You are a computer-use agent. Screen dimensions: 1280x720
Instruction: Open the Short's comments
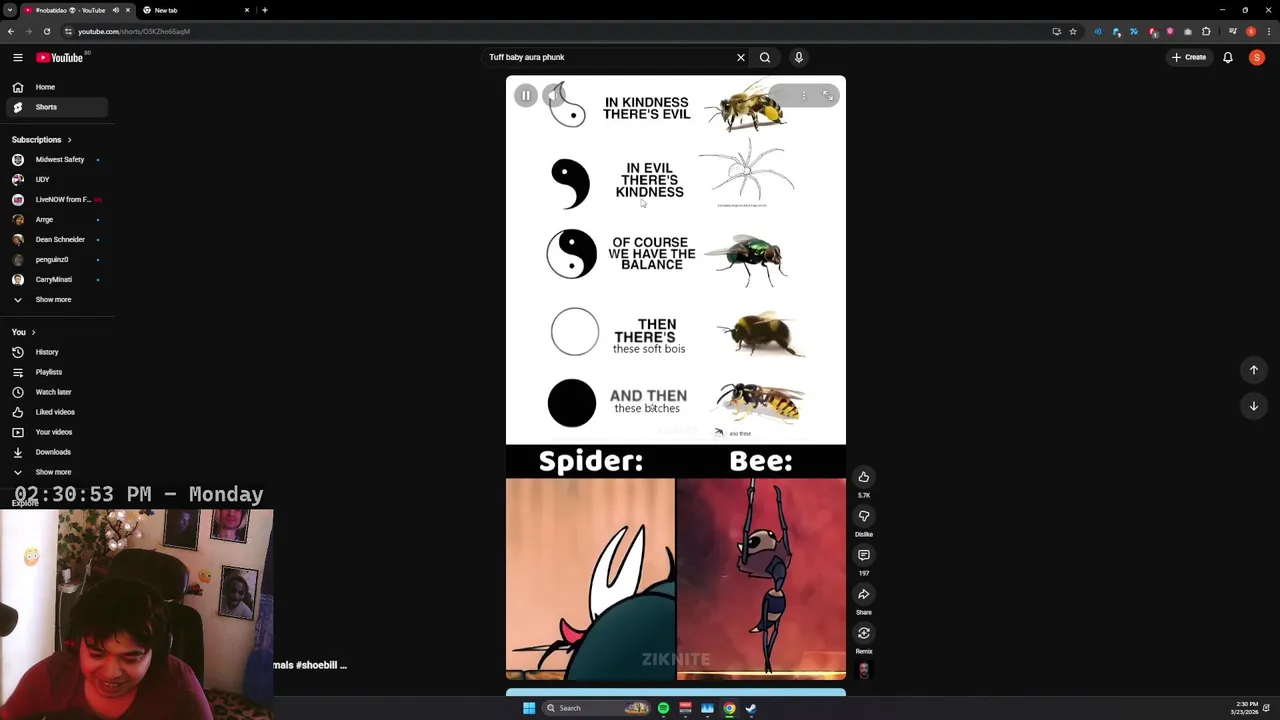click(x=864, y=555)
